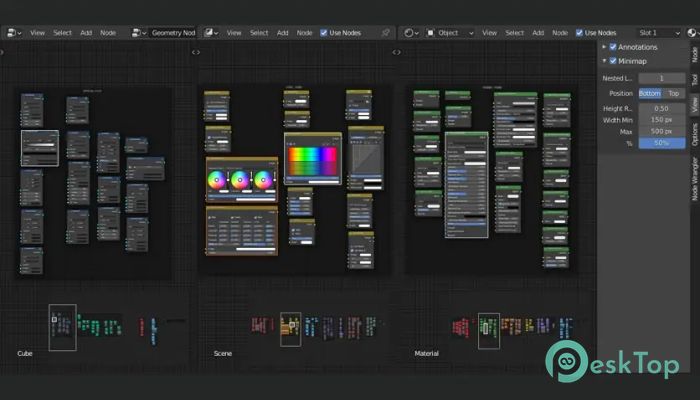The height and width of the screenshot is (400, 700).
Task: Select the Color Correction table node
Action: click(242, 231)
